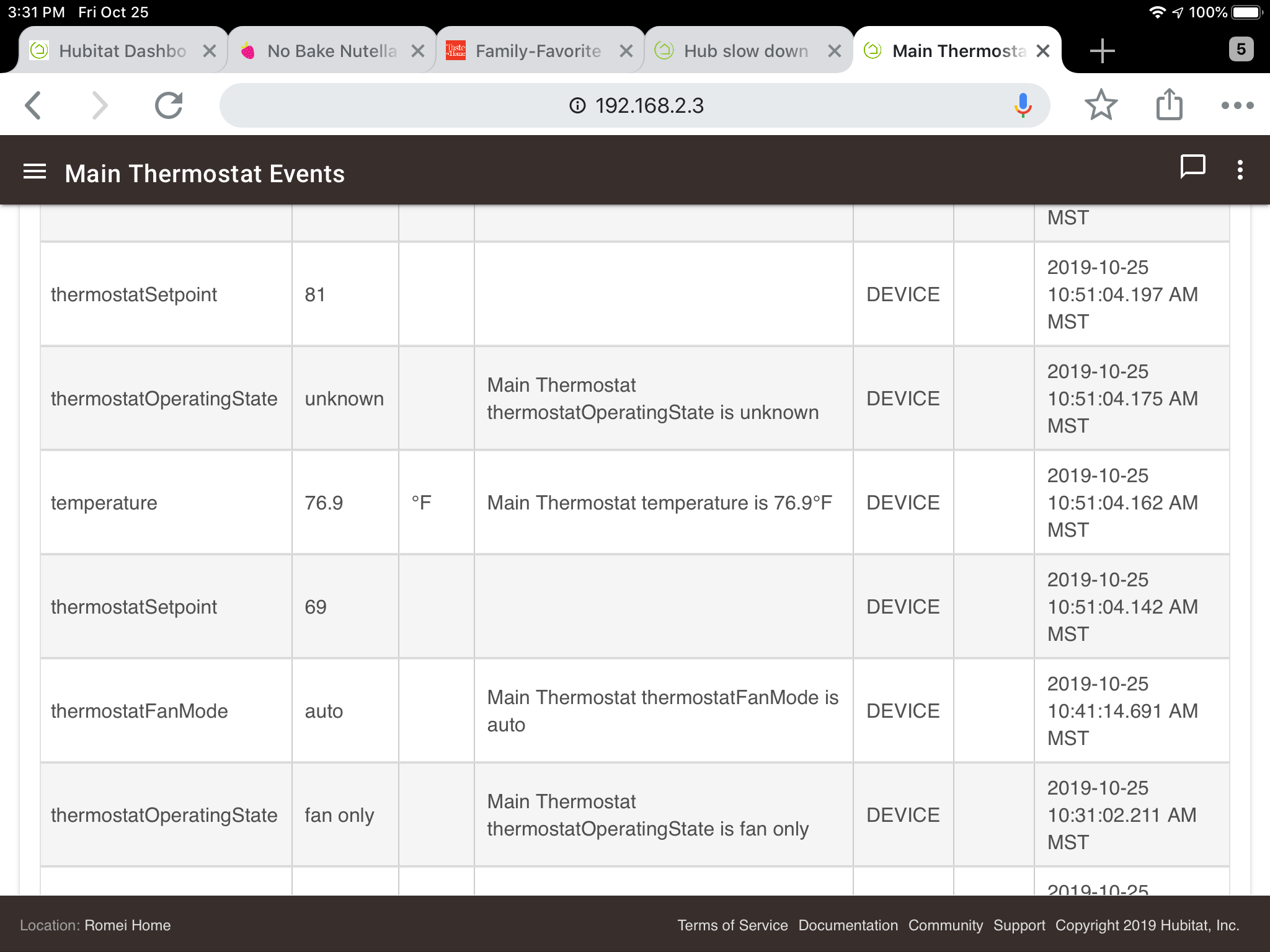
Task: Open the vertical three-dot options menu
Action: click(x=1240, y=170)
